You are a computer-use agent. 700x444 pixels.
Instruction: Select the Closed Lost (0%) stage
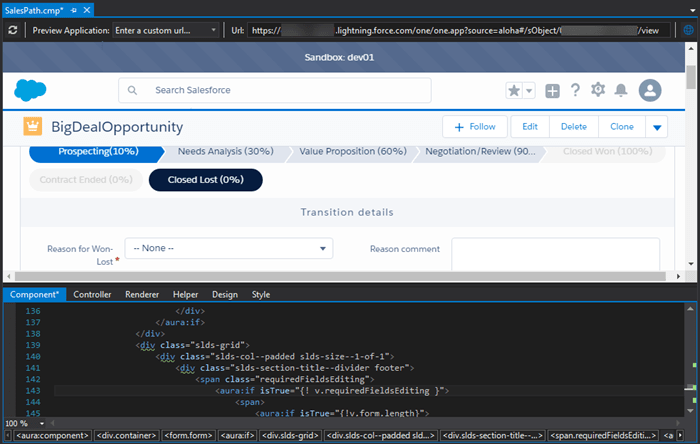tap(206, 180)
